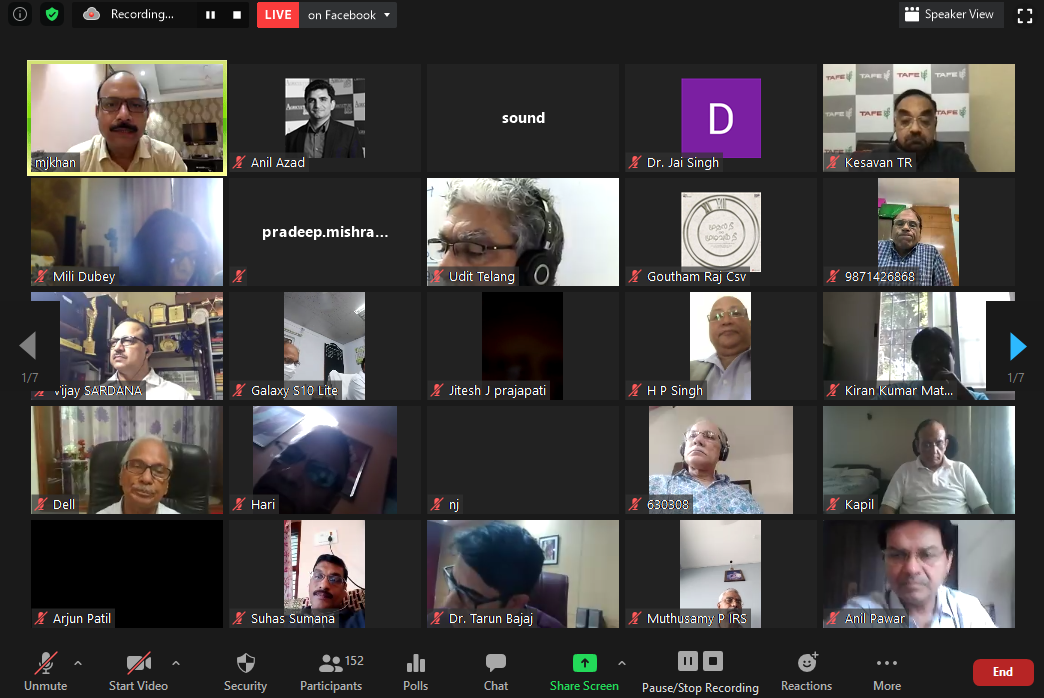Enter full screen mode
Viewport: 1044px width, 698px height.
tap(1024, 15)
